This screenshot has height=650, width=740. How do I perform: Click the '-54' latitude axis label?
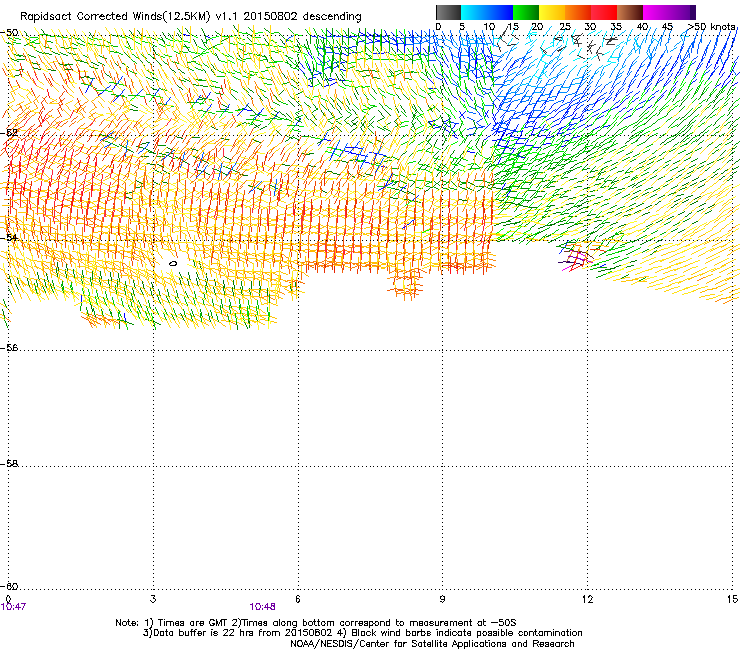click(9, 237)
